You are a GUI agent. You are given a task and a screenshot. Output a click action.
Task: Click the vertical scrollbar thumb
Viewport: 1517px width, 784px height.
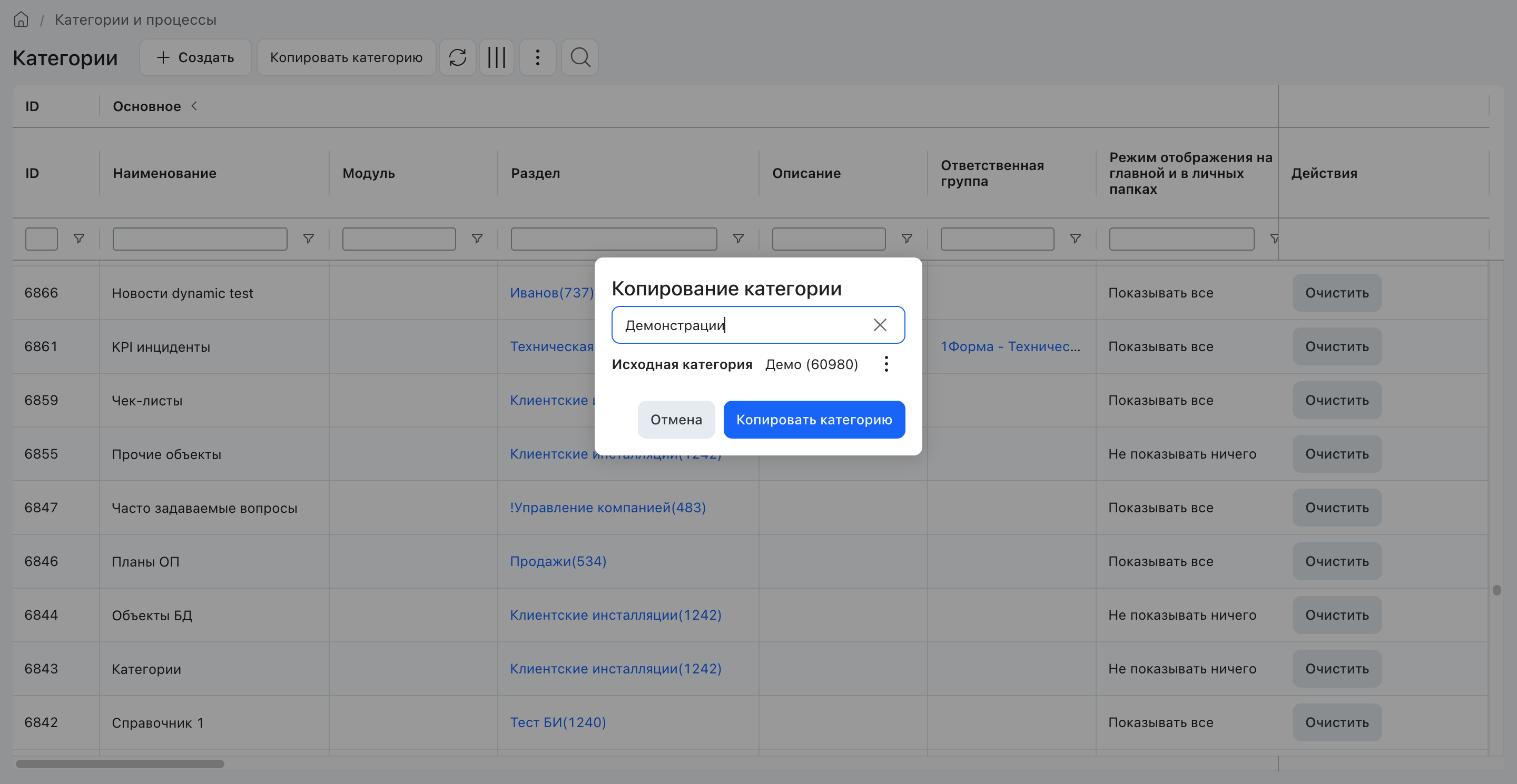pos(1496,590)
